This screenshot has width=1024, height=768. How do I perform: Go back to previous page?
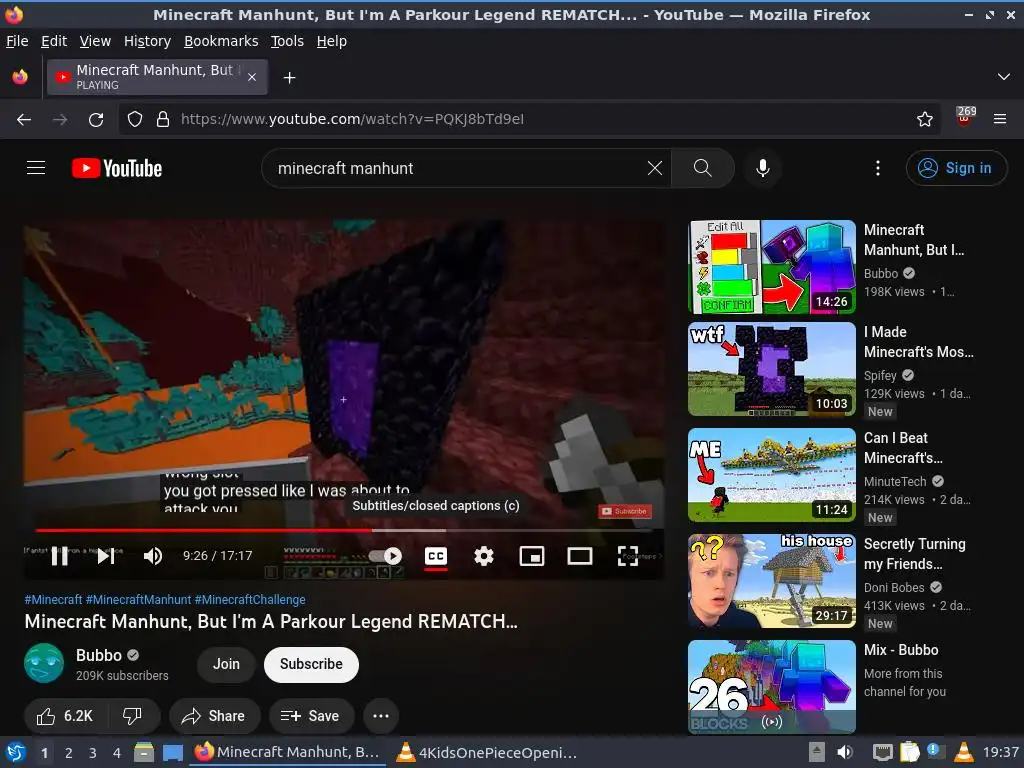coord(24,120)
